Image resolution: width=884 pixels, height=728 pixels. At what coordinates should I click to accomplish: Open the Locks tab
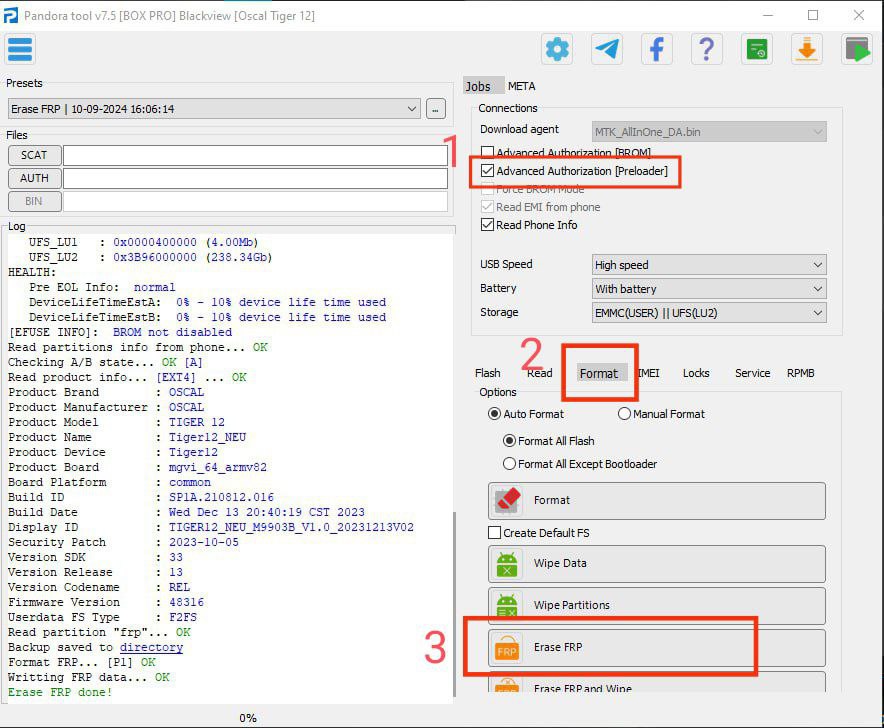tap(696, 373)
